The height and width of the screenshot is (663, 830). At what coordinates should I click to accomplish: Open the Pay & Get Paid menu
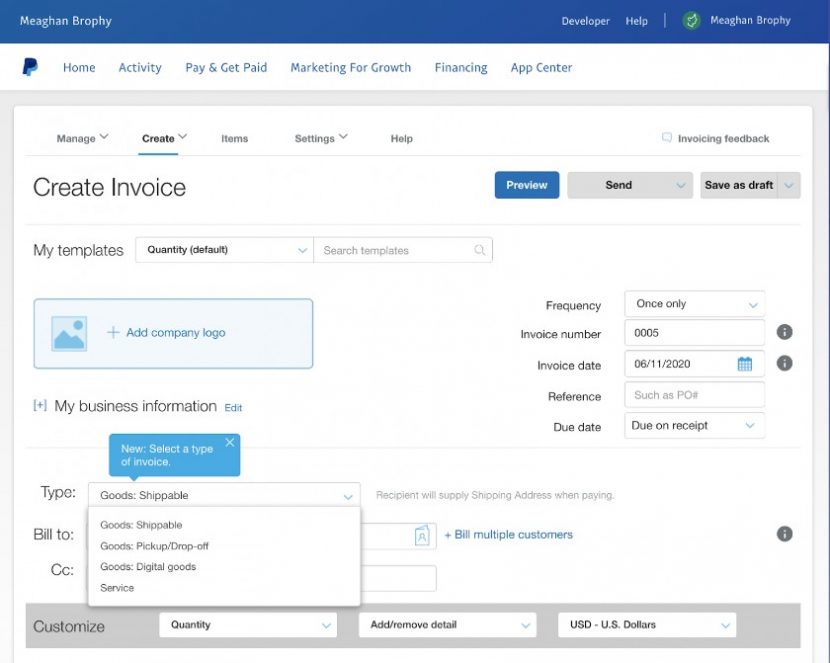point(226,67)
